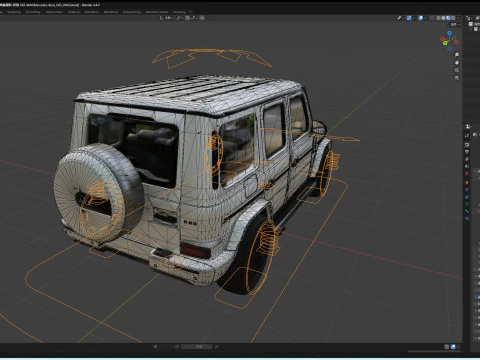Open Output properties tab

[467, 152]
